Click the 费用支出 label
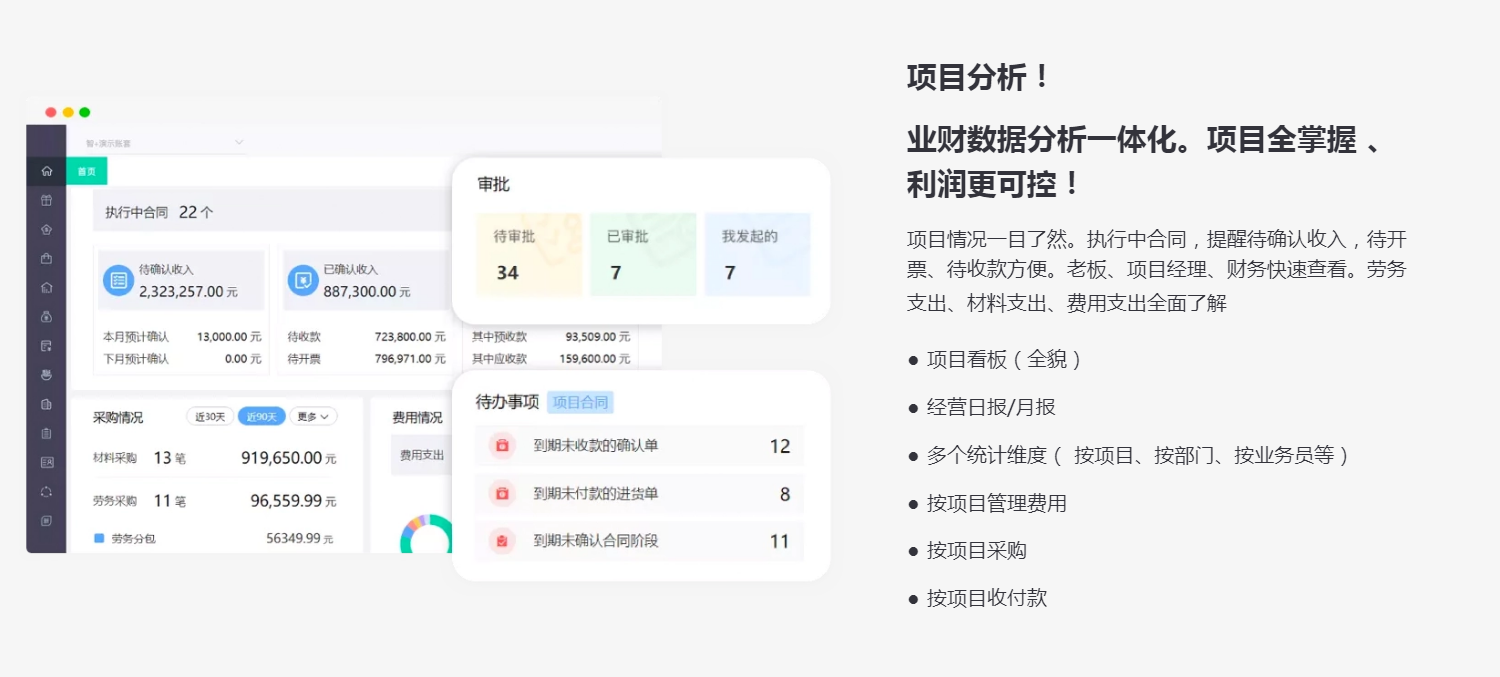 [422, 455]
